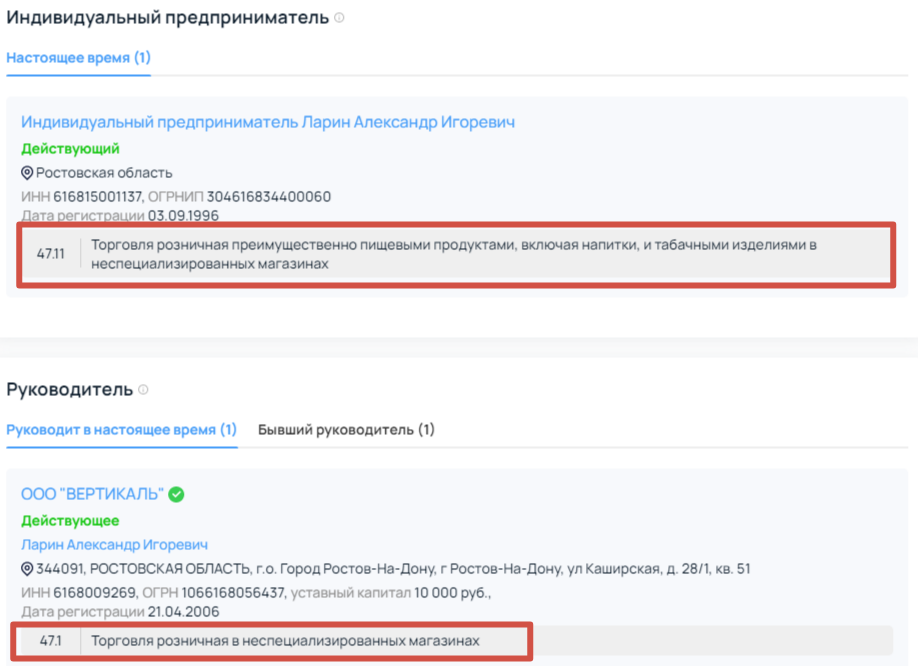Screen dimensions: 918x666
Task: Click info icon beside Индивидуальный предприниматель heading
Action: [x=340, y=18]
